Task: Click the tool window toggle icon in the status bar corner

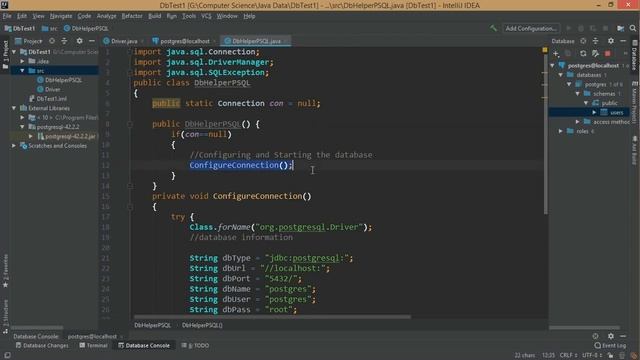Action: [x=7, y=355]
